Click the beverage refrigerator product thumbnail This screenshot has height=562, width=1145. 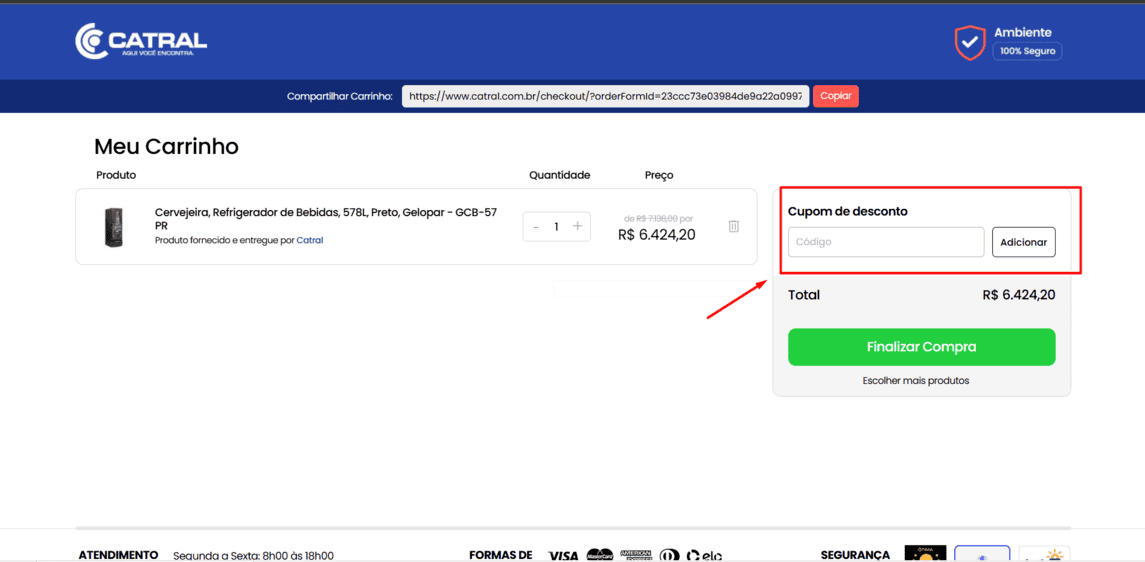(113, 227)
